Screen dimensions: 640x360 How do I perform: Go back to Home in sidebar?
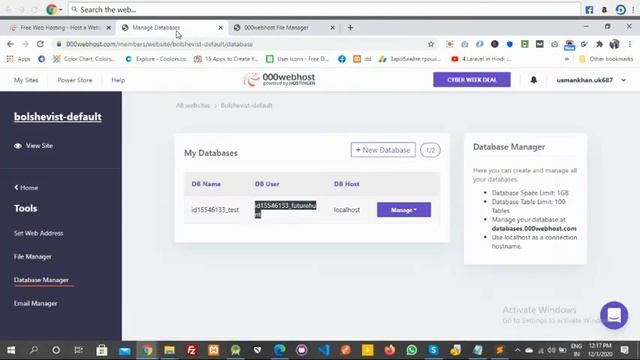coord(26,188)
